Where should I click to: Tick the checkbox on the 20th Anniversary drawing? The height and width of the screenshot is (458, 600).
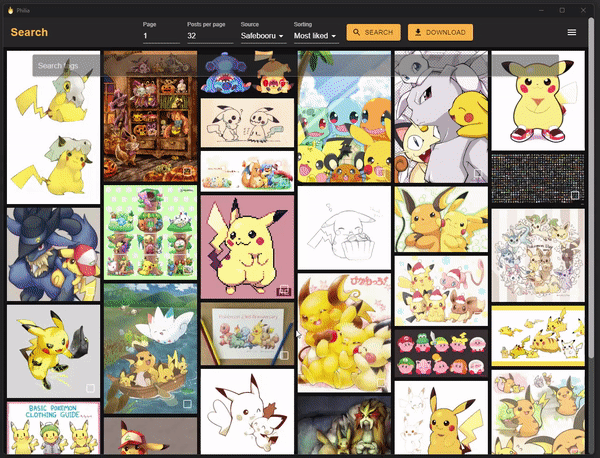tap(284, 355)
